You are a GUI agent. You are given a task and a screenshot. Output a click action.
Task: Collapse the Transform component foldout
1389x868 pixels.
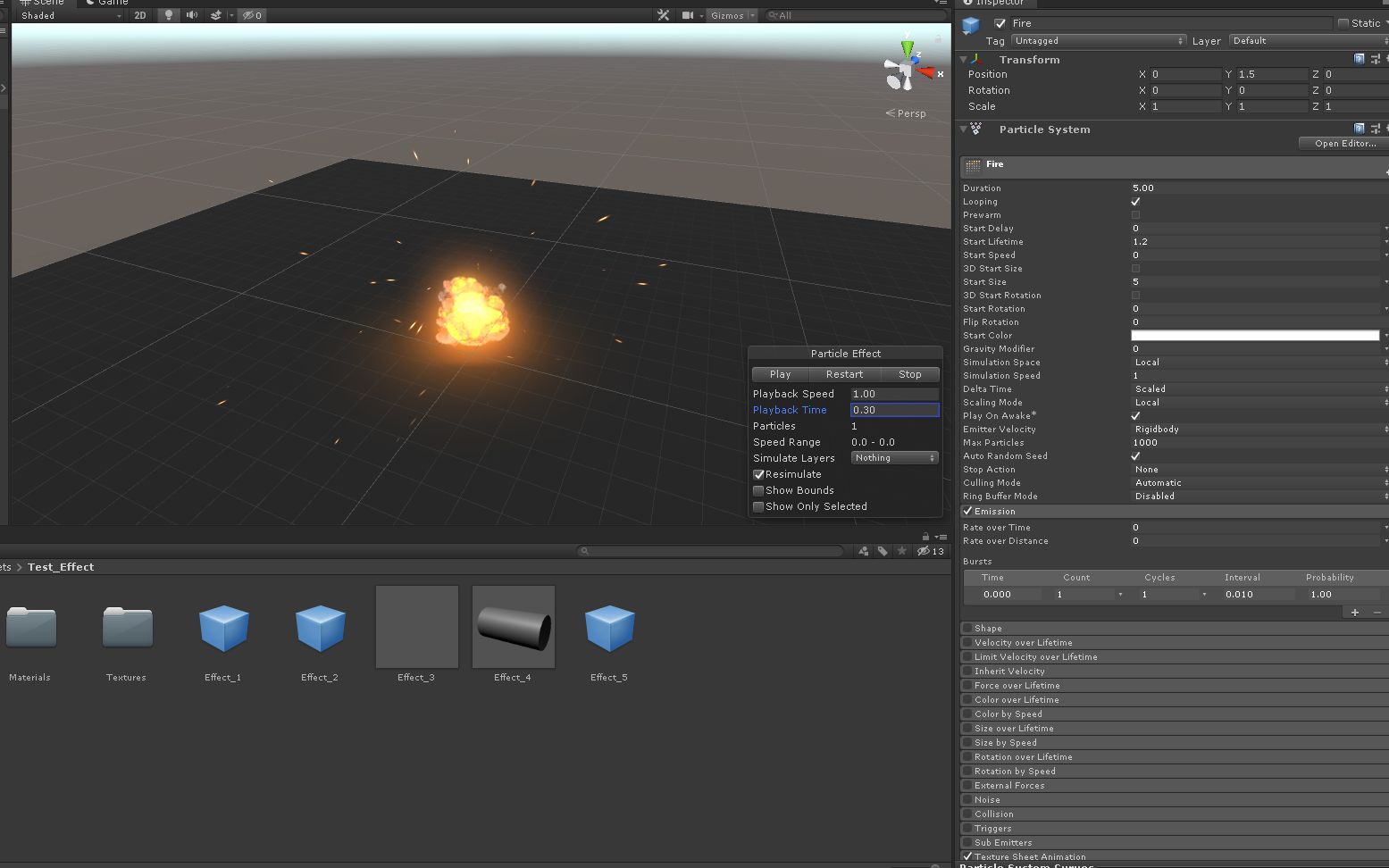tap(964, 60)
